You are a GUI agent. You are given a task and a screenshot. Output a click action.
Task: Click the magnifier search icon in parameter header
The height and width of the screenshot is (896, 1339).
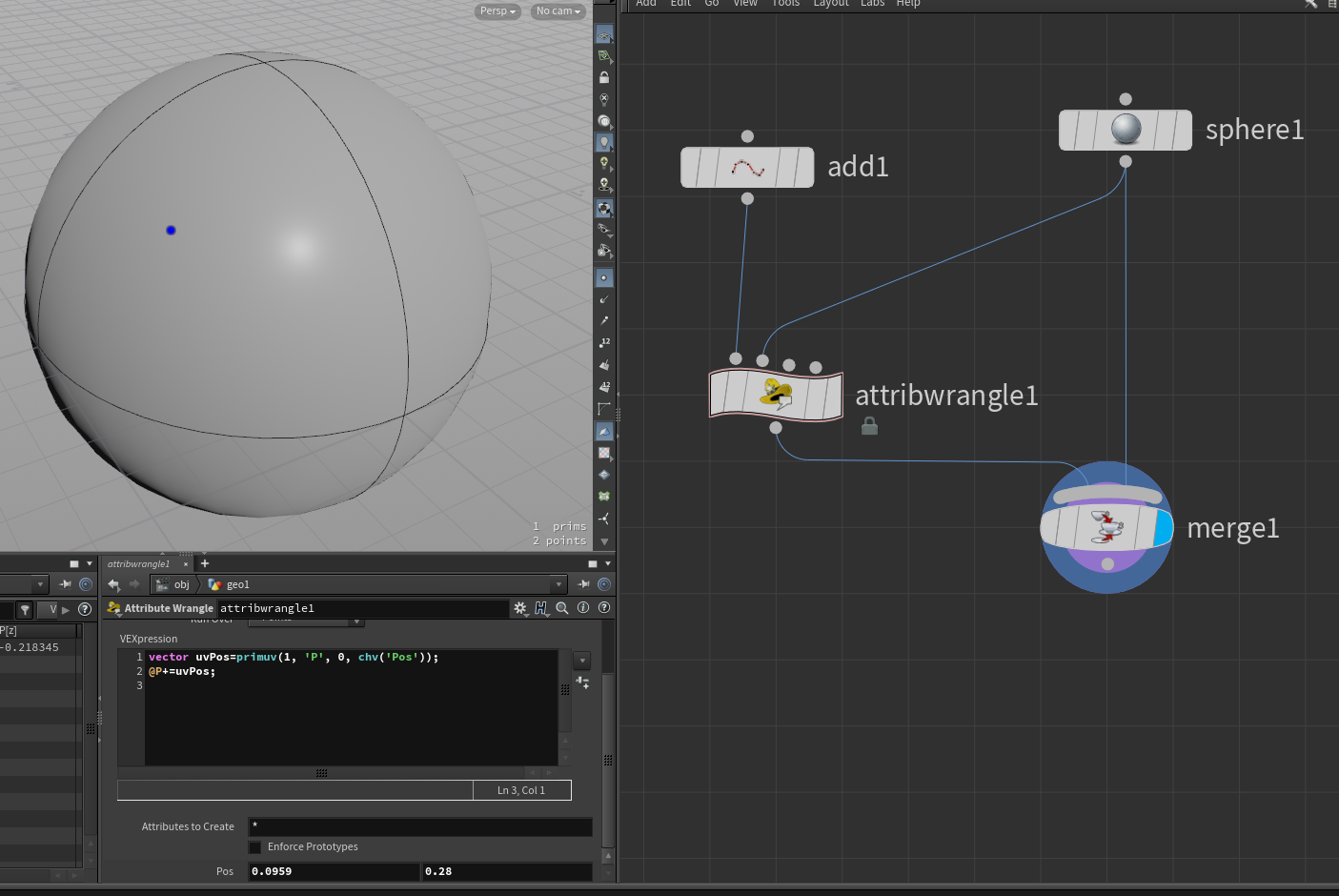click(562, 608)
